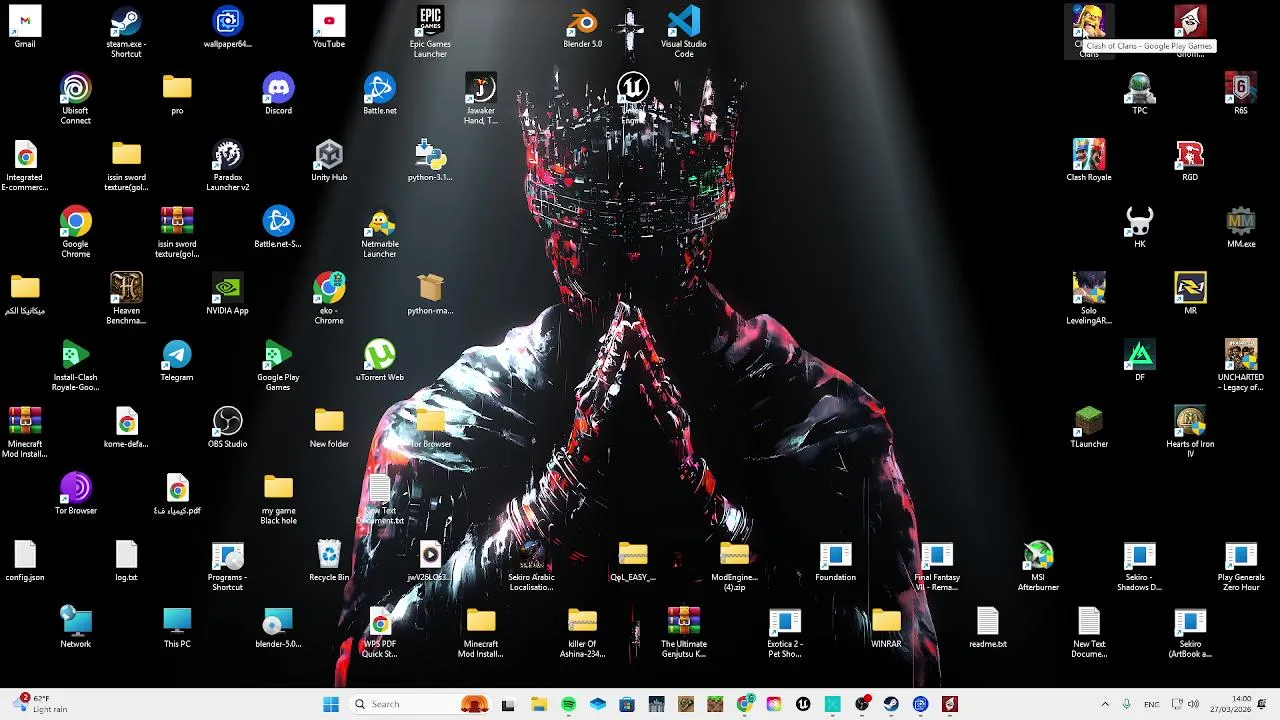1280x720 pixels.
Task: Select the Unity Hub desktop icon
Action: [x=329, y=162]
